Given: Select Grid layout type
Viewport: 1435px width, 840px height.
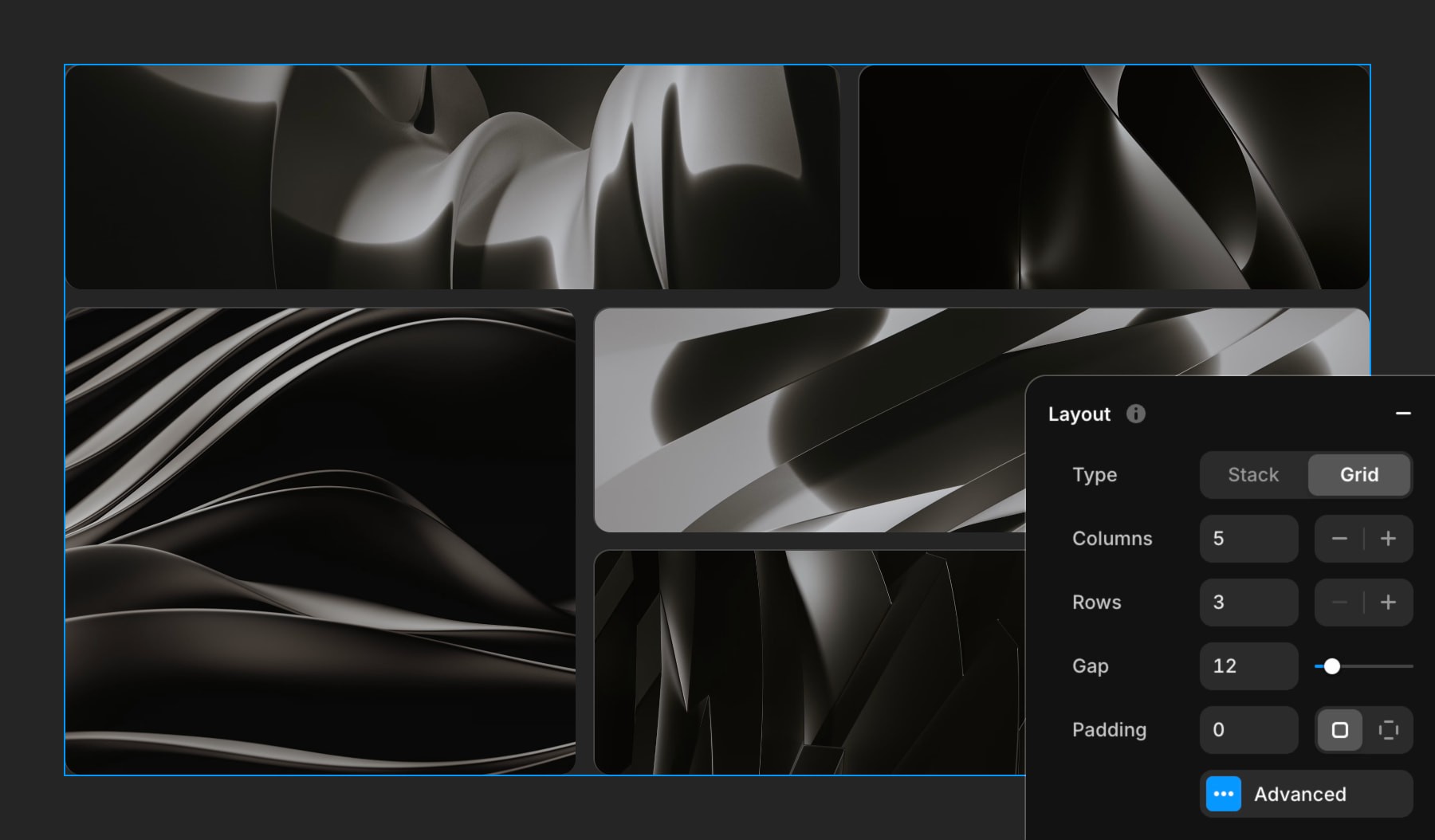Looking at the screenshot, I should point(1358,475).
